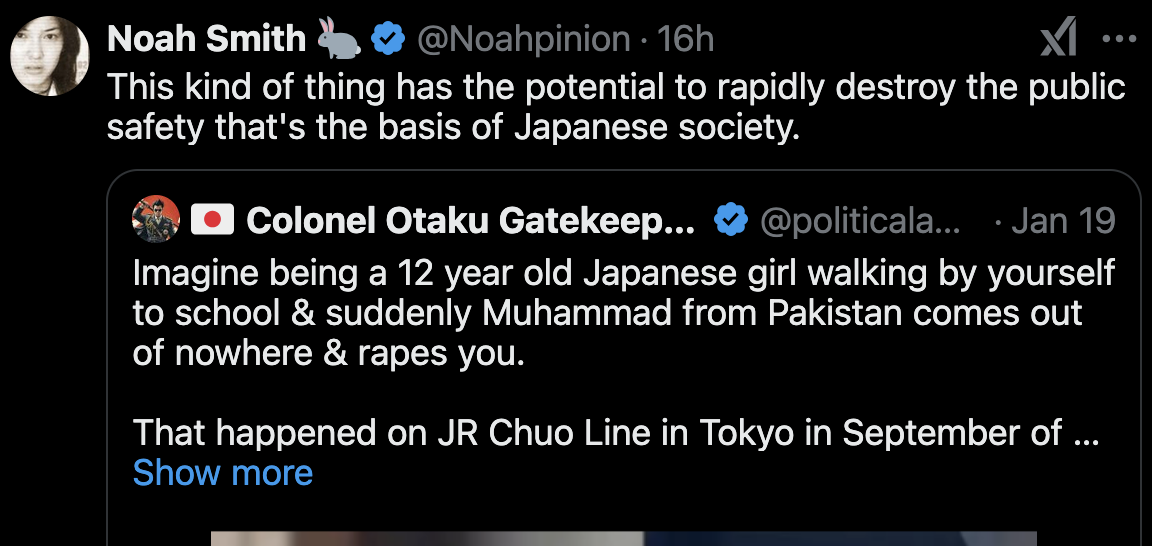The width and height of the screenshot is (1152, 546).
Task: Click the quoted account's verified badge
Action: 732,221
